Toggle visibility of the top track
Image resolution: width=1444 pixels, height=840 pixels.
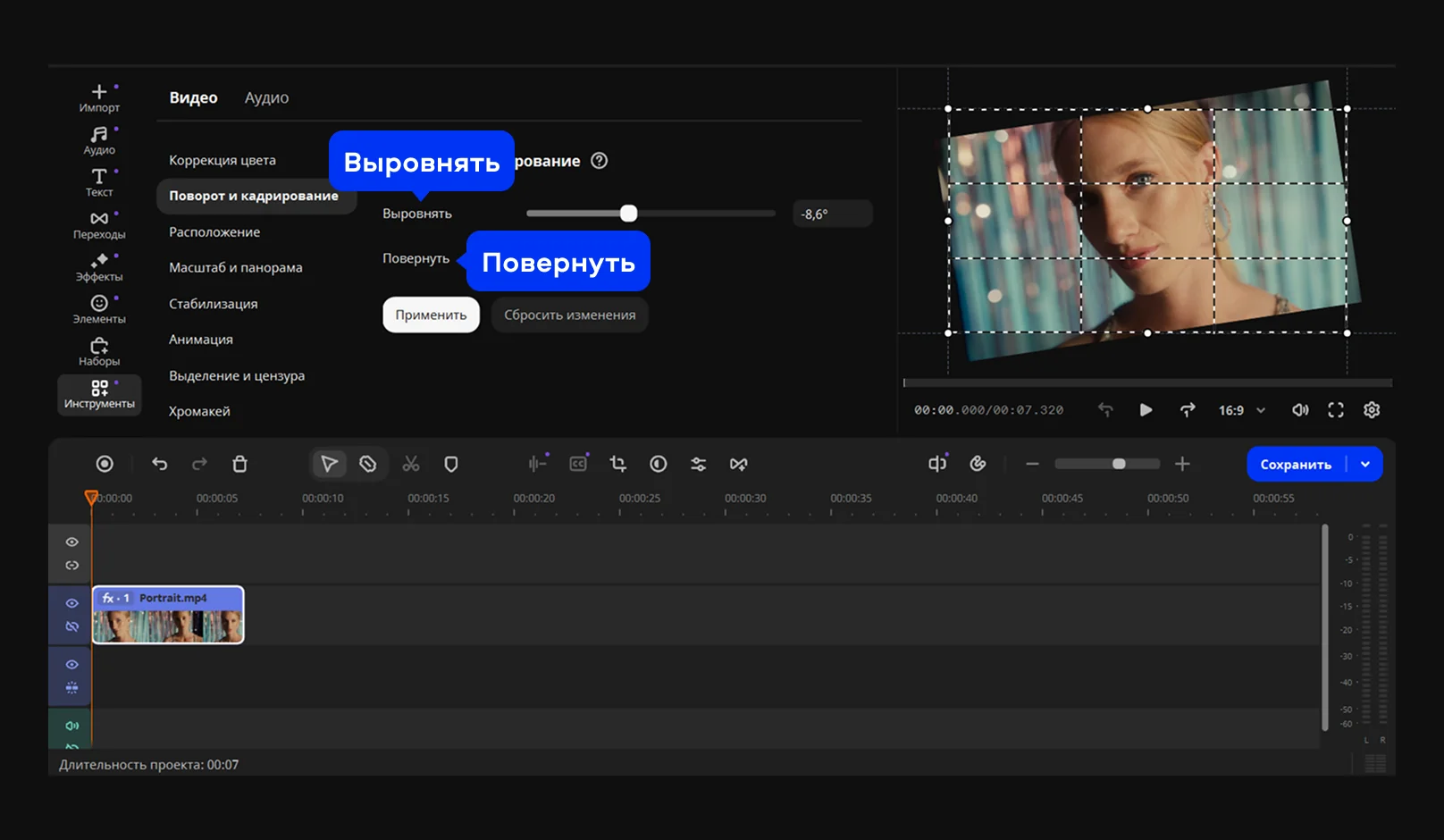(72, 542)
